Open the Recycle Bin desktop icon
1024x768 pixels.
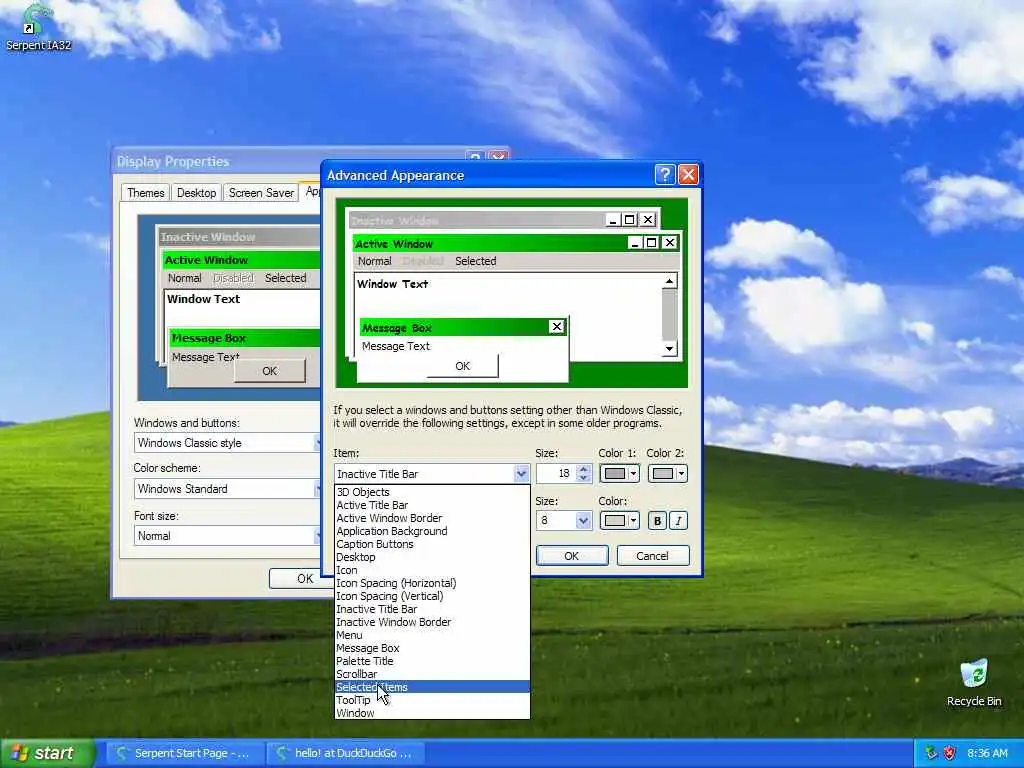974,683
